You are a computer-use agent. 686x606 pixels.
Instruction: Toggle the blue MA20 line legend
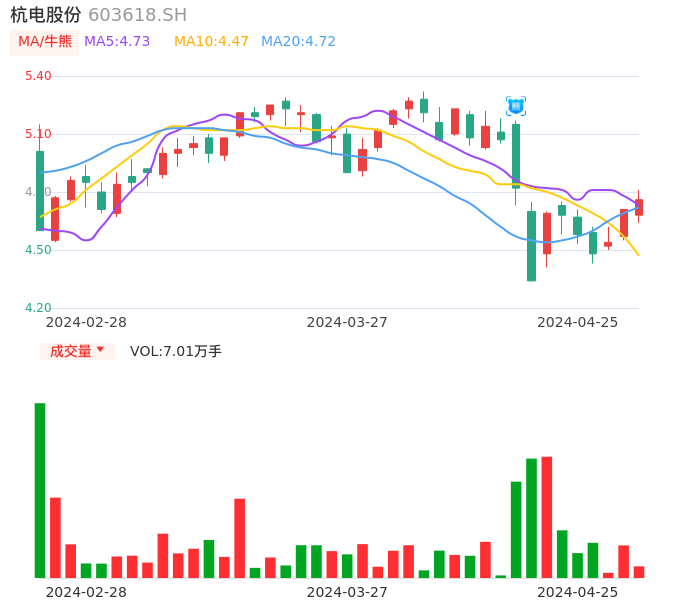click(x=298, y=42)
